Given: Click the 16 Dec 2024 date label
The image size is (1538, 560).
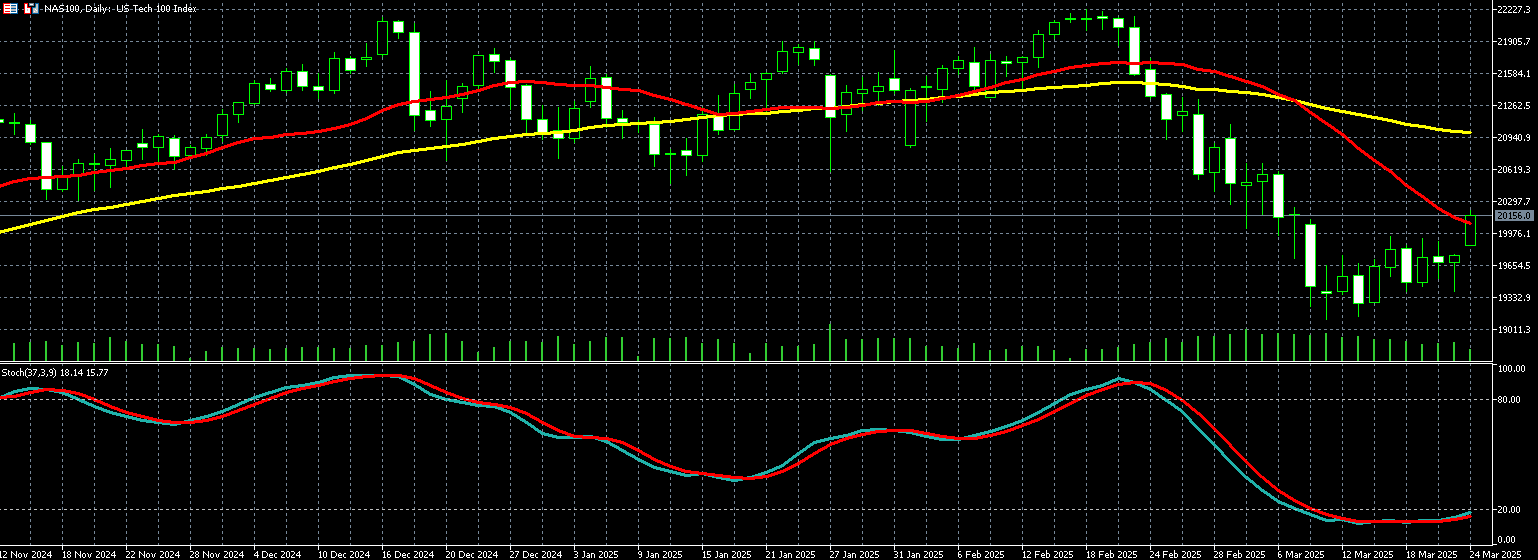Looking at the screenshot, I should point(409,553).
